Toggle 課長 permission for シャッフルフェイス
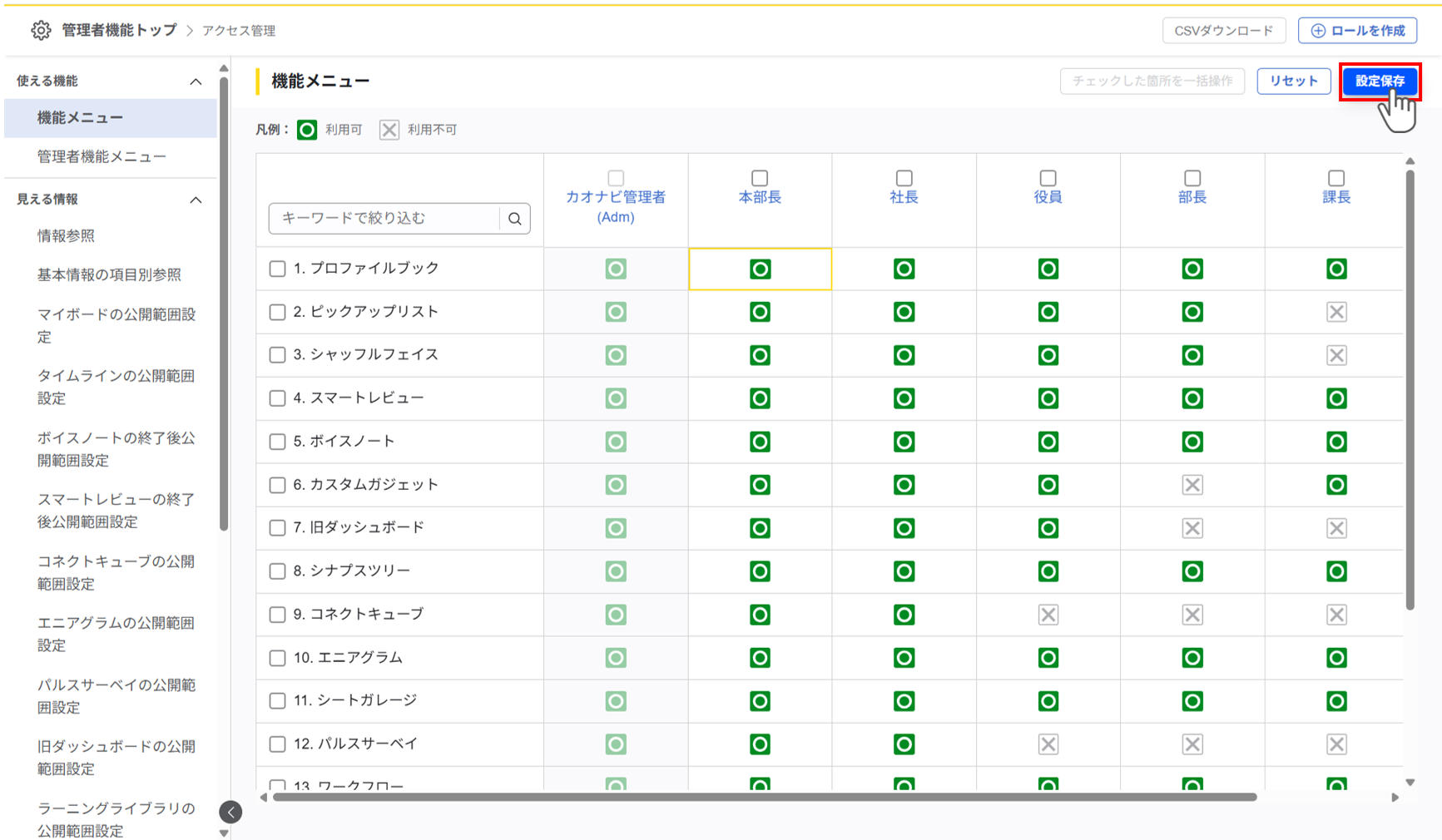This screenshot has width=1442, height=840. [1336, 355]
